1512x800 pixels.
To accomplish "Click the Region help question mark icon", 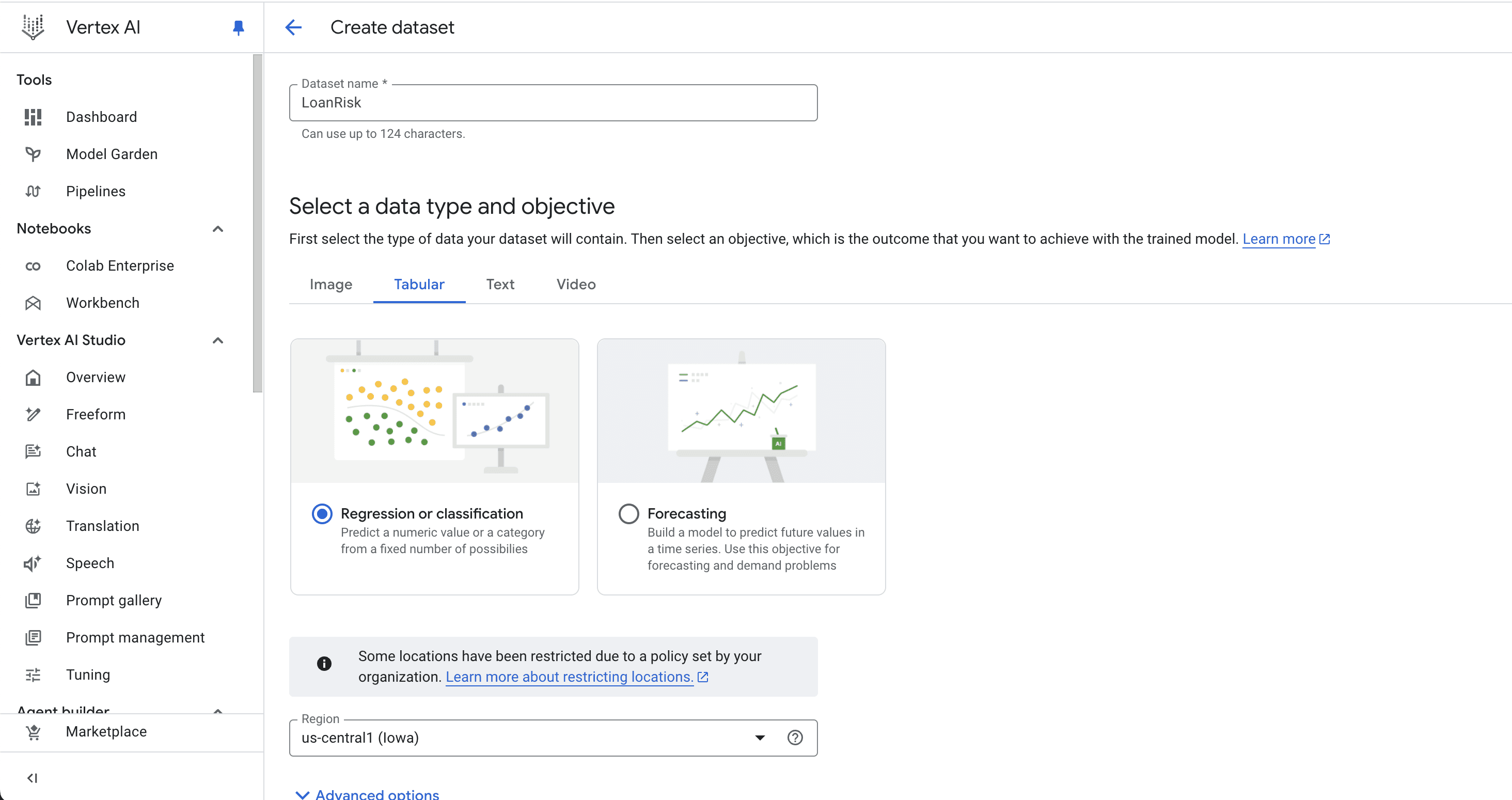I will click(x=795, y=738).
